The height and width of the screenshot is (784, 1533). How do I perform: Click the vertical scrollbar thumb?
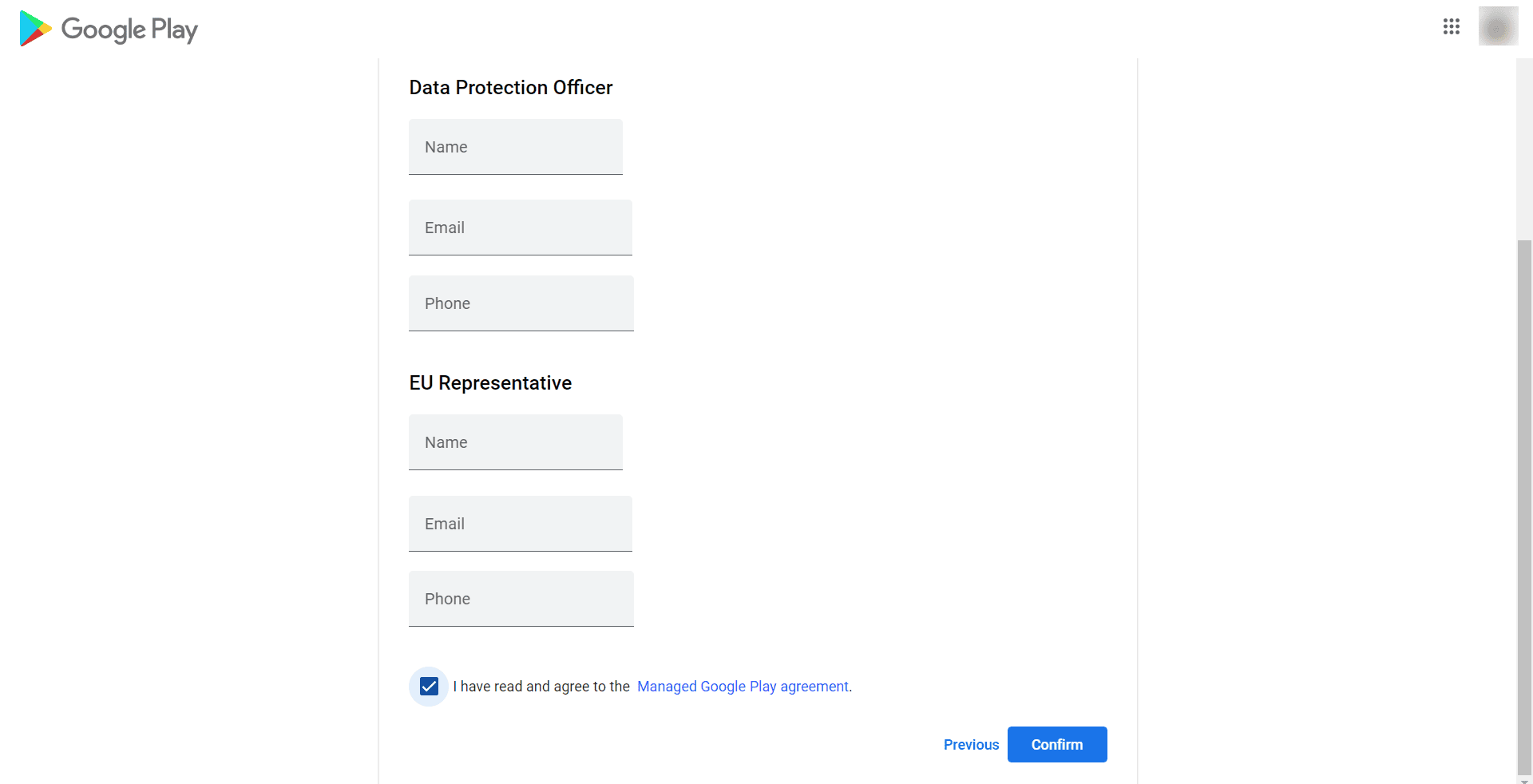click(x=1524, y=503)
